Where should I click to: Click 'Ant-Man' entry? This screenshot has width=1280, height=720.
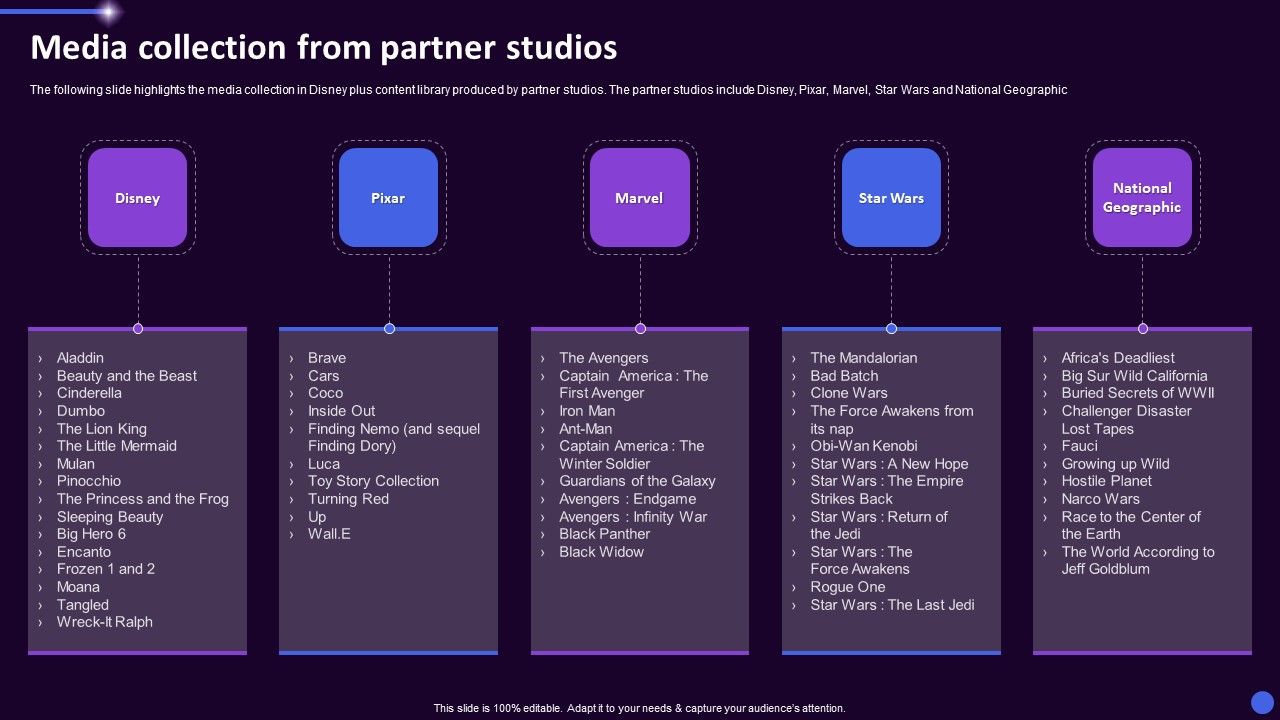coord(586,429)
